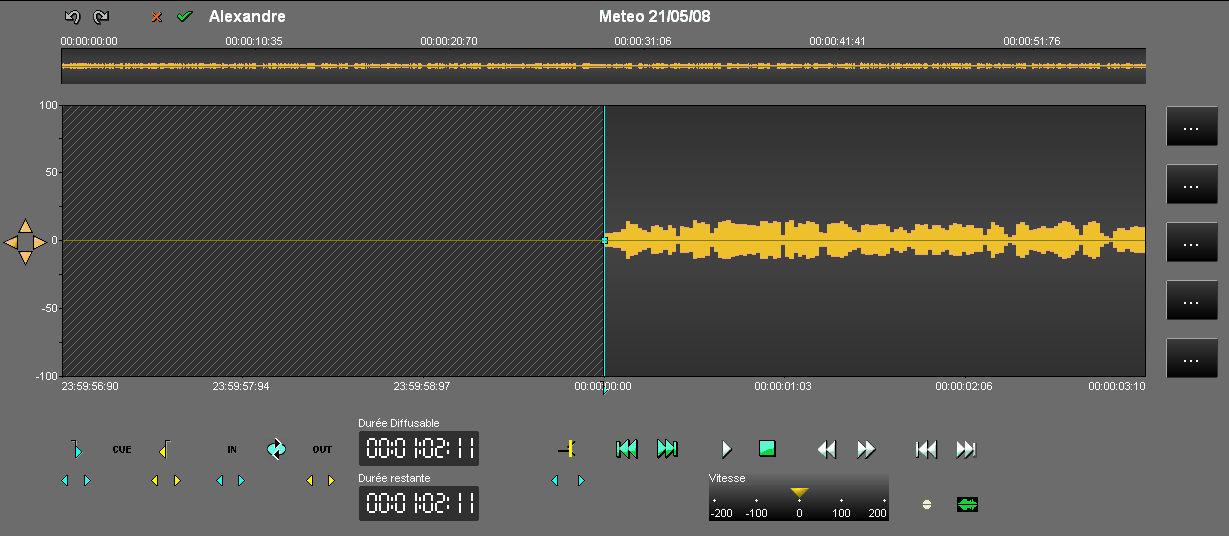
Task: Confirm edits with the green checkmark
Action: coord(184,17)
